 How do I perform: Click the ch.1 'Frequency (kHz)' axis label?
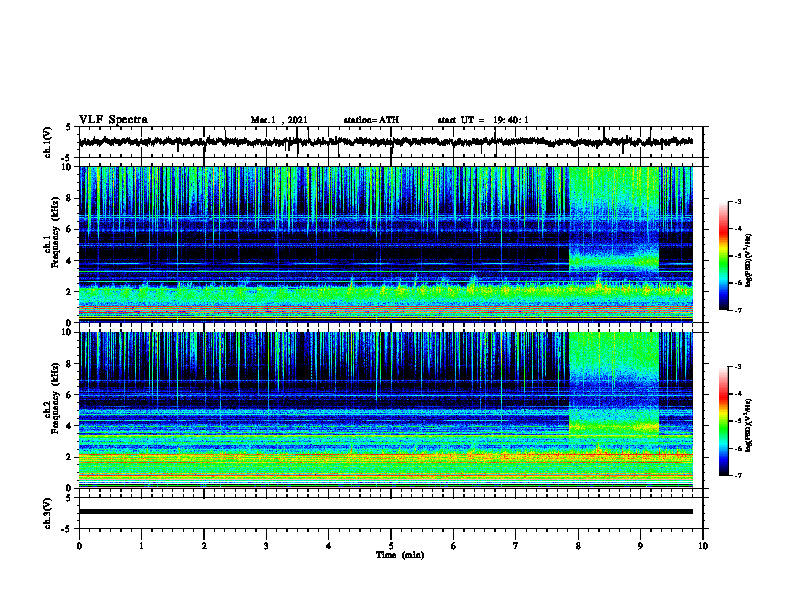(56, 233)
